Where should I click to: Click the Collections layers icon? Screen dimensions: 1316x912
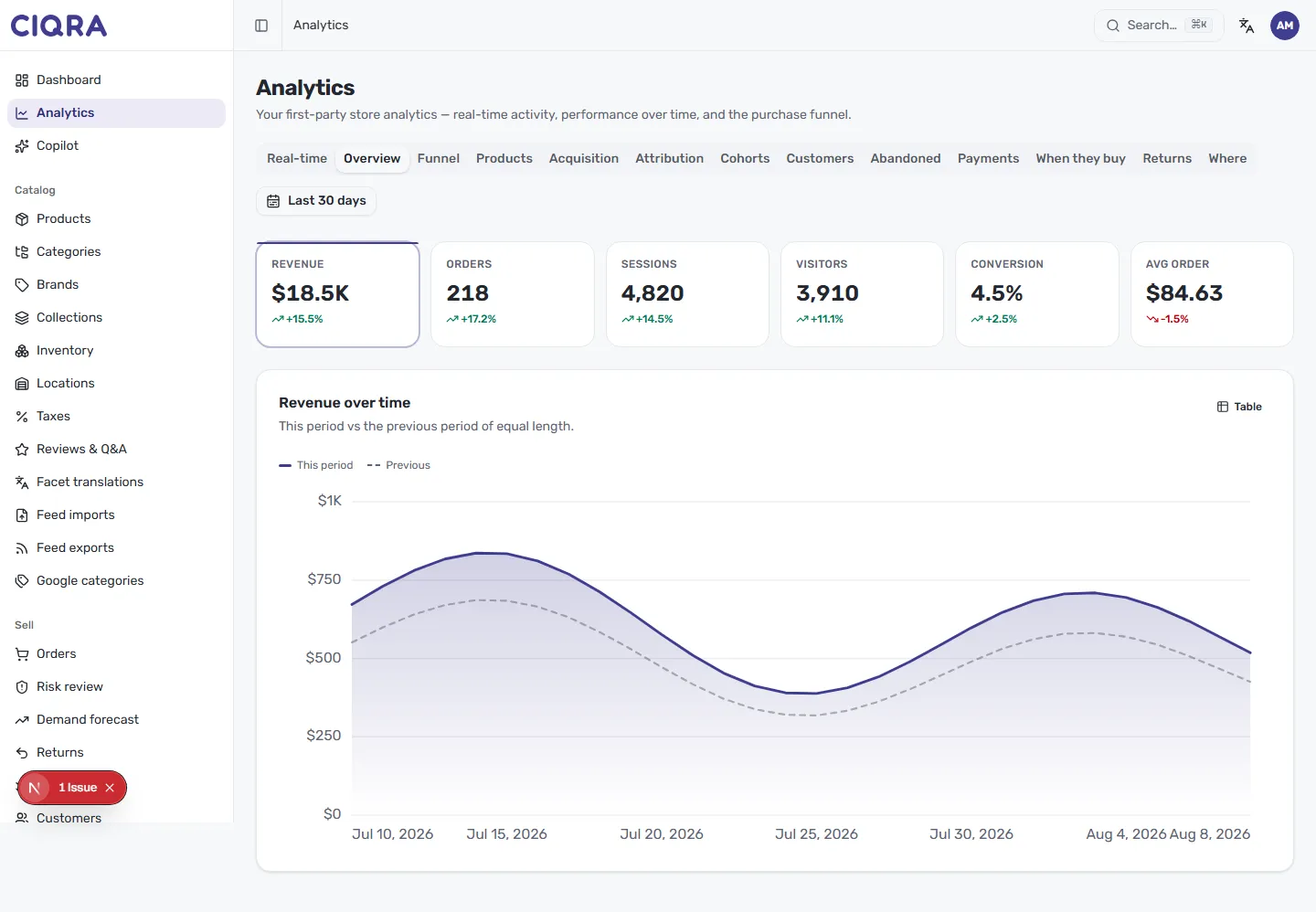point(22,318)
